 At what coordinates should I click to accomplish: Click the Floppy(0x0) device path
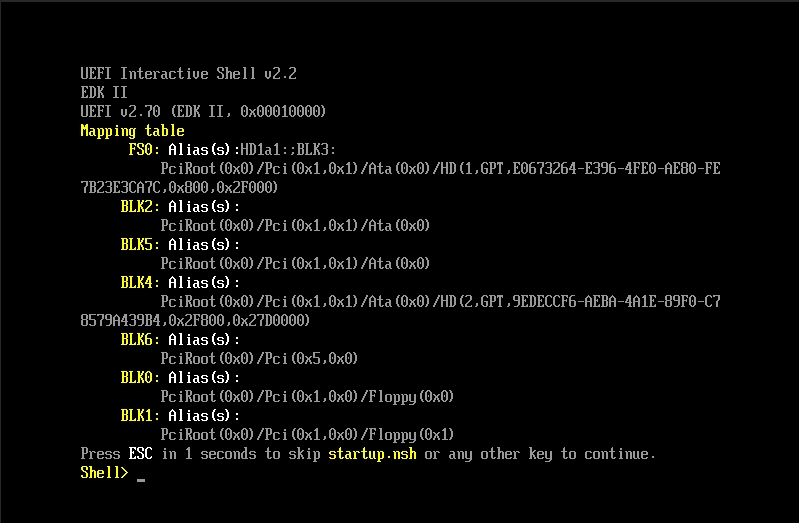tap(307, 397)
